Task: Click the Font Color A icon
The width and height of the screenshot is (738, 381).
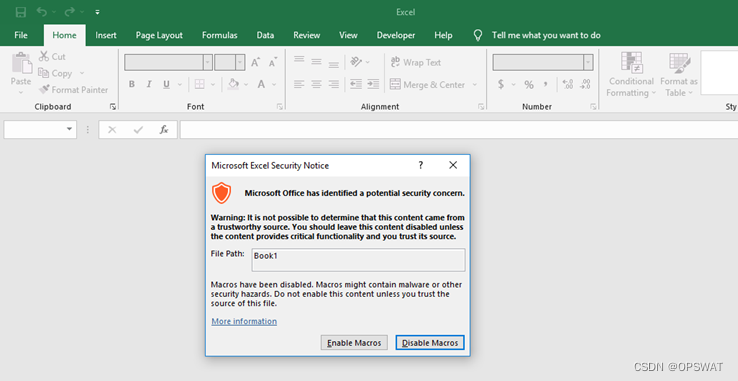Action: (261, 84)
